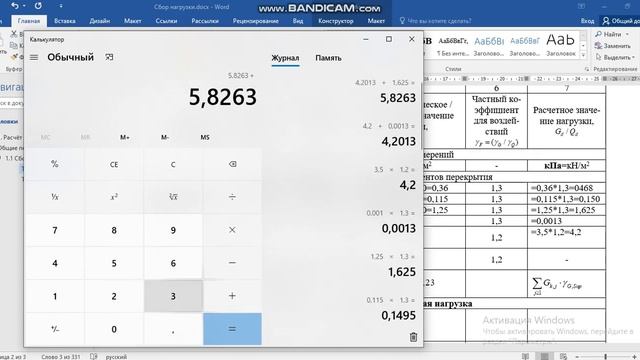This screenshot has width=640, height=360.
Task: Click the square root key
Action: click(x=173, y=197)
